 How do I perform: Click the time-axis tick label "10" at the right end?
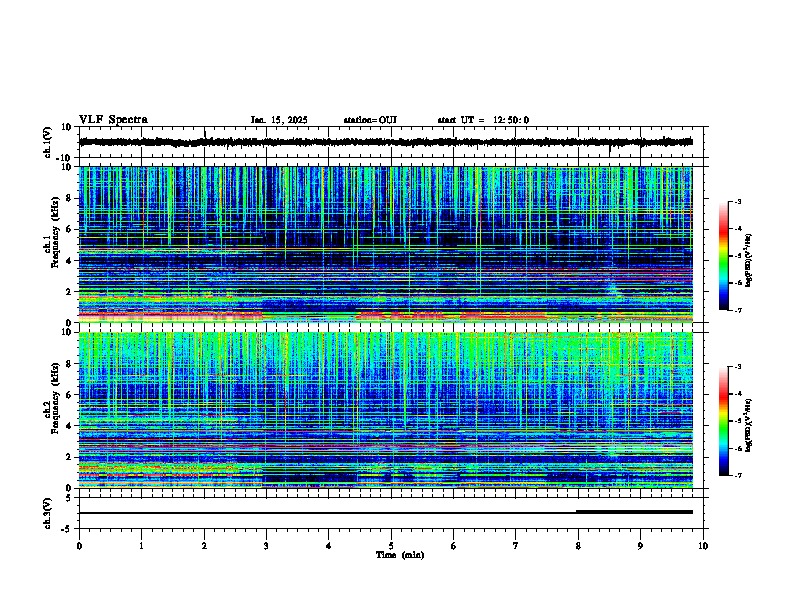click(x=703, y=546)
